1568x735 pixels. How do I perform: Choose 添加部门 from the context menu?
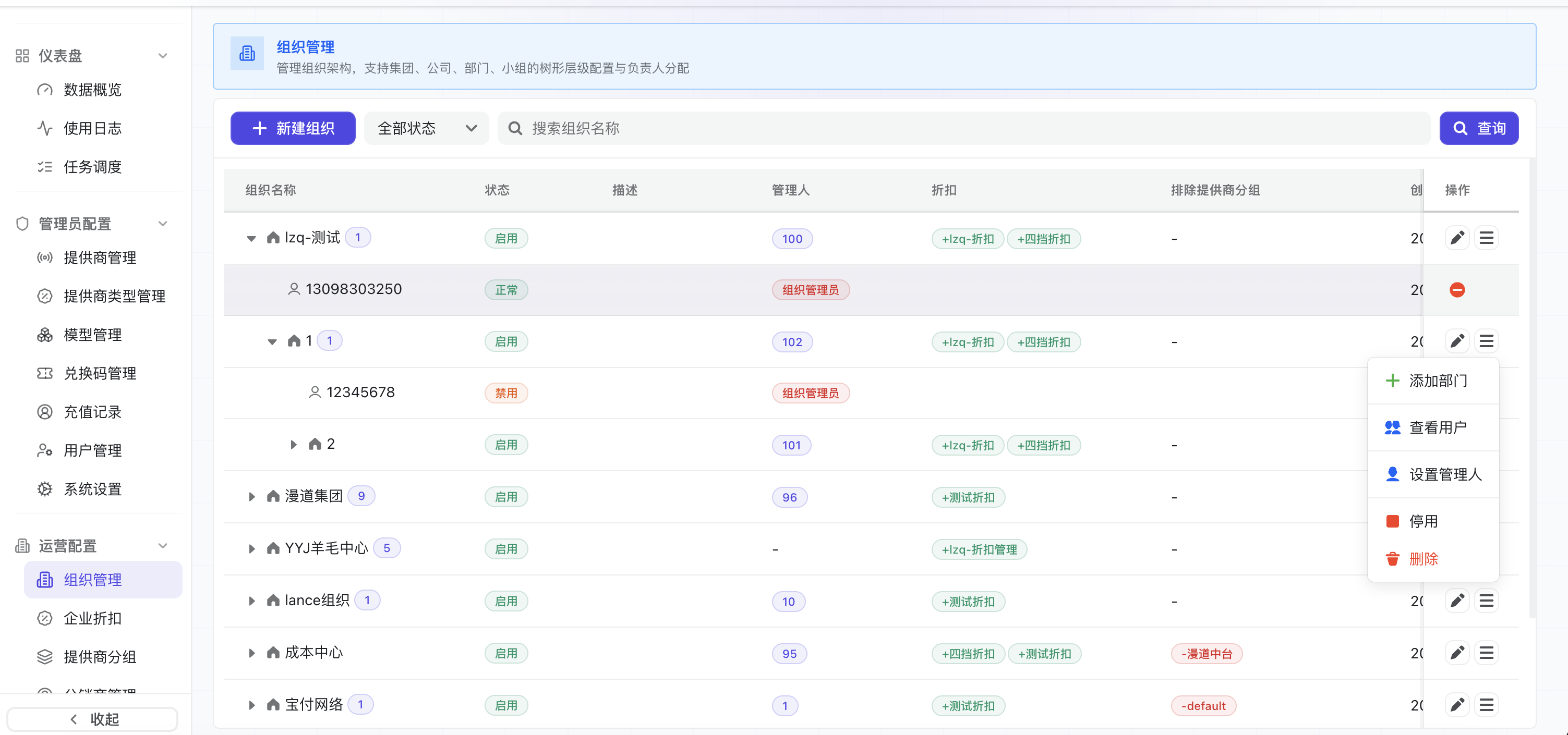pyautogui.click(x=1433, y=381)
